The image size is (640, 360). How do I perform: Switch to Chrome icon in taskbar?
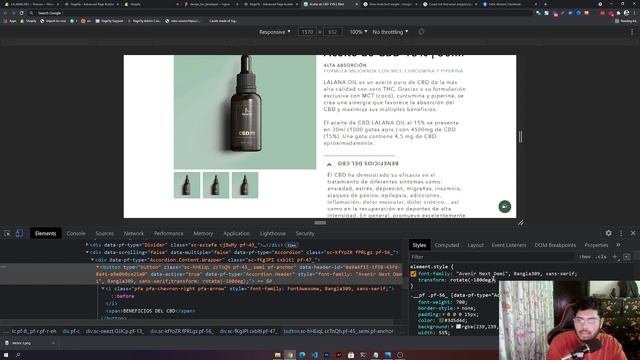point(290,355)
